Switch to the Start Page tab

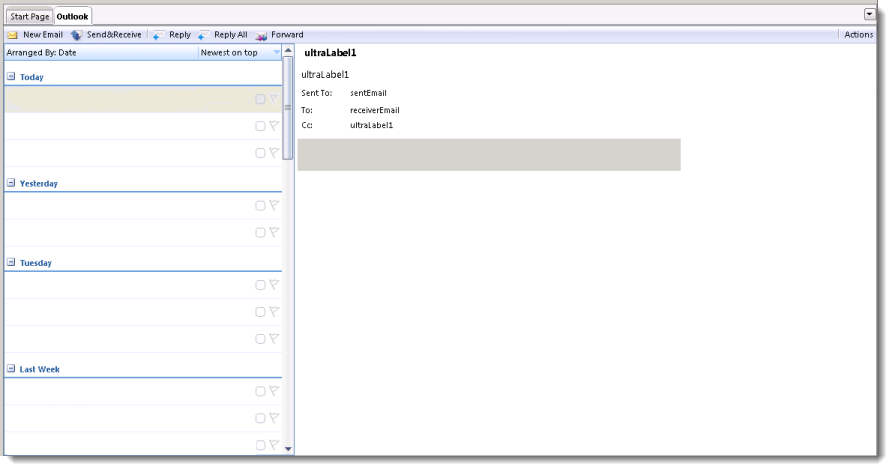(29, 17)
